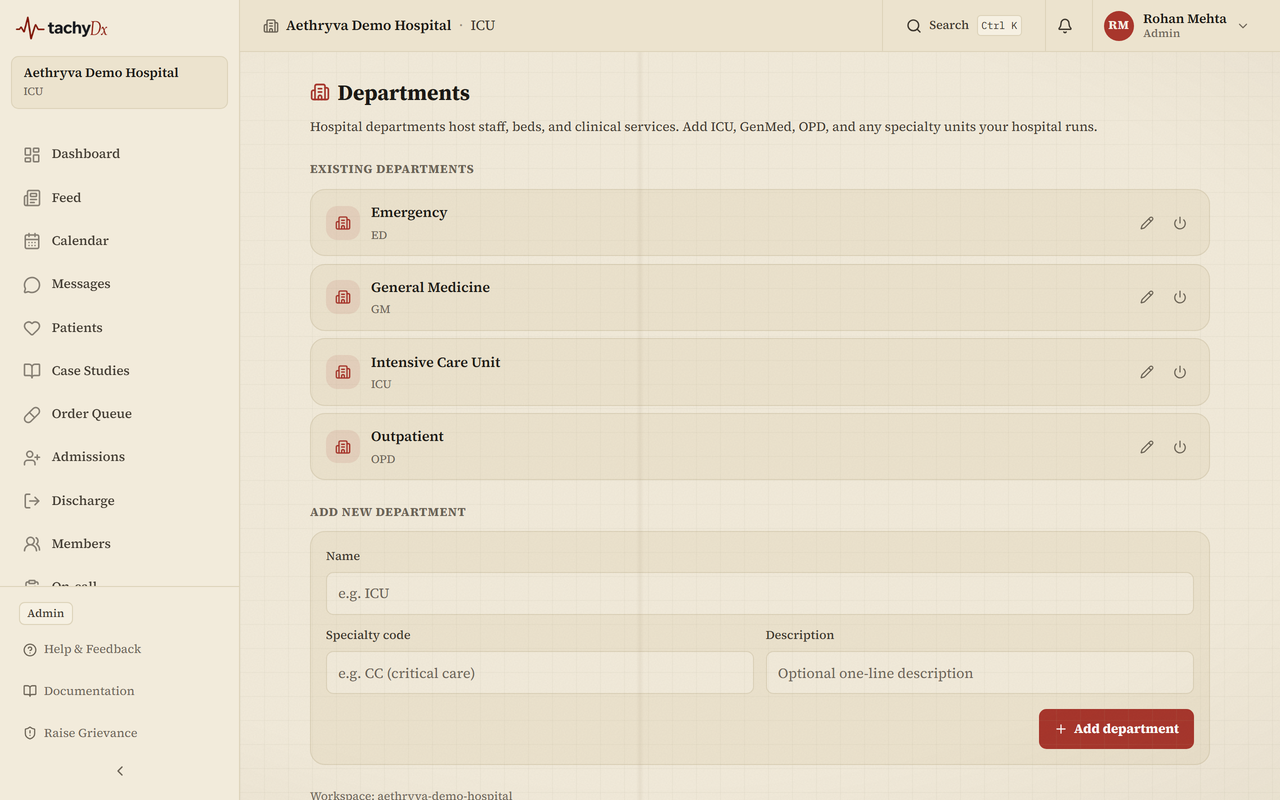Click the Raise Grievance shield icon
Screen dimensions: 1280x800
pos(30,733)
